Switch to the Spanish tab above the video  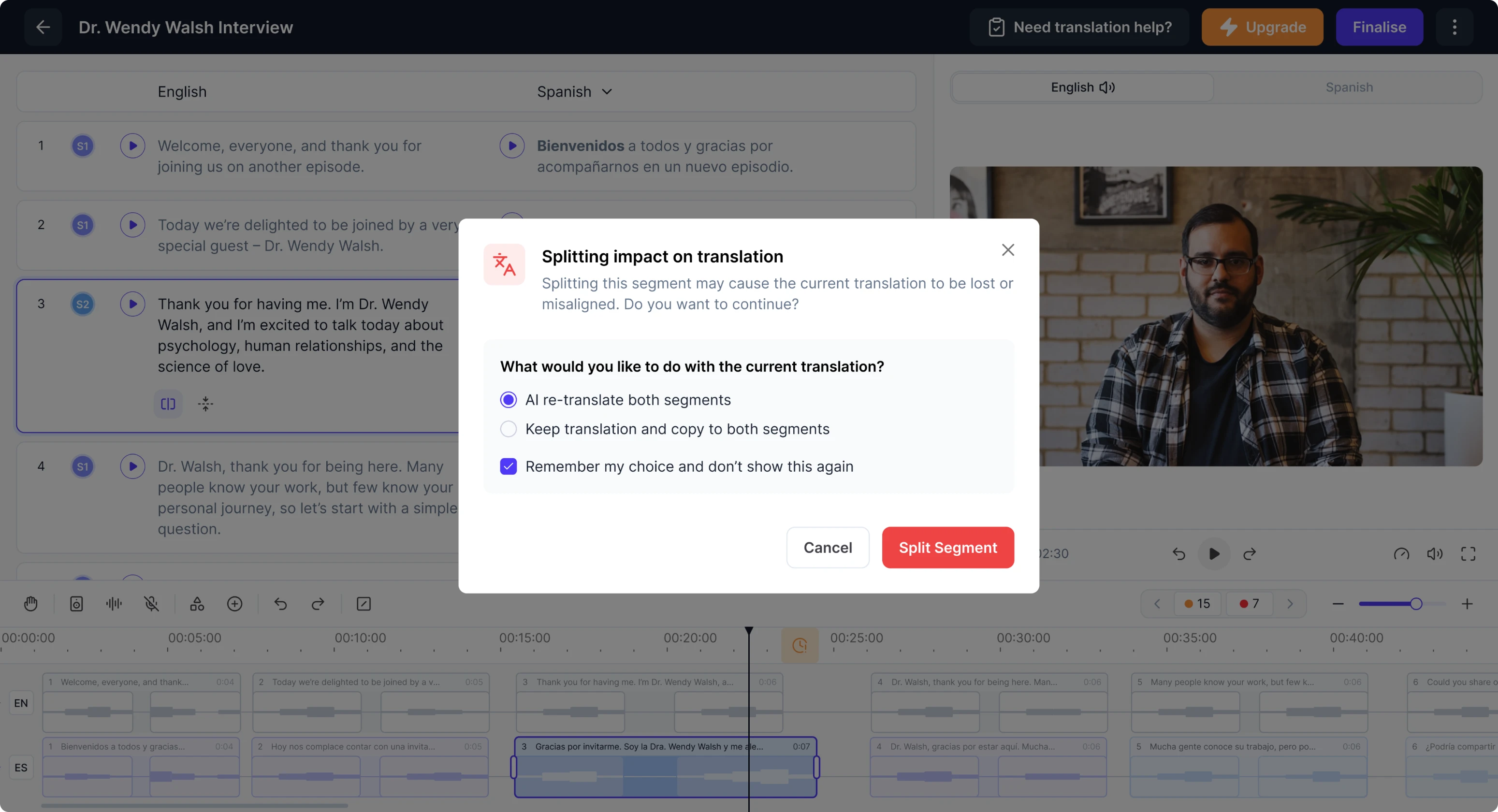[x=1349, y=87]
